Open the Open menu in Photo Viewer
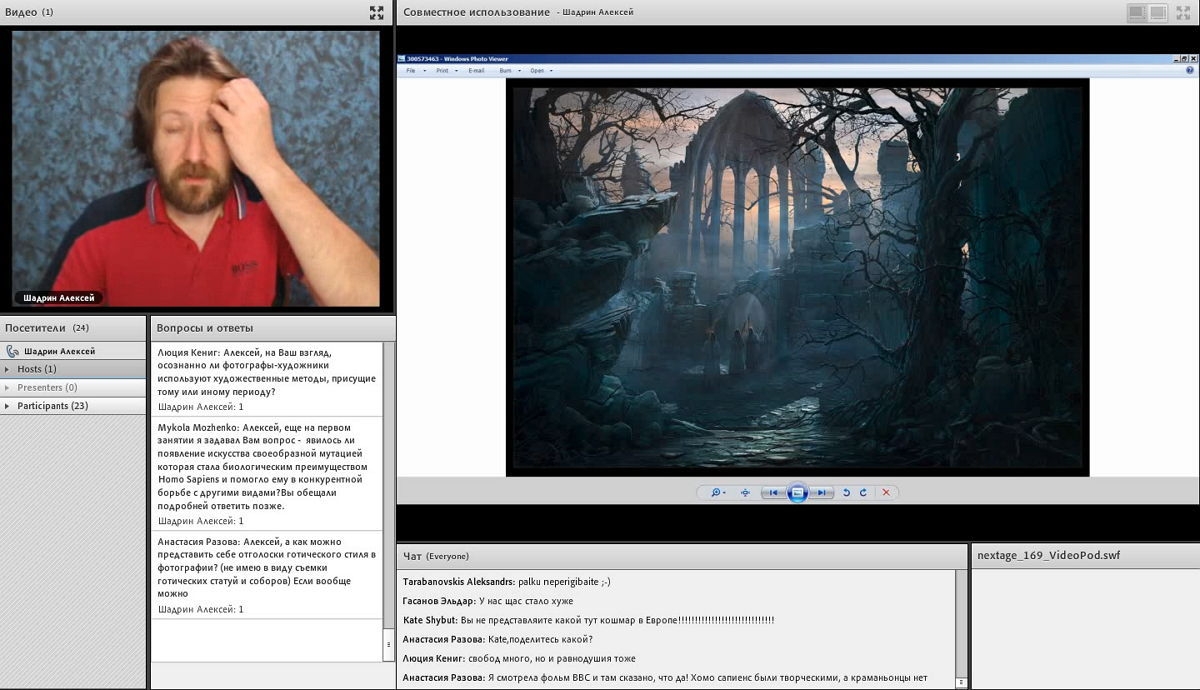 538,71
